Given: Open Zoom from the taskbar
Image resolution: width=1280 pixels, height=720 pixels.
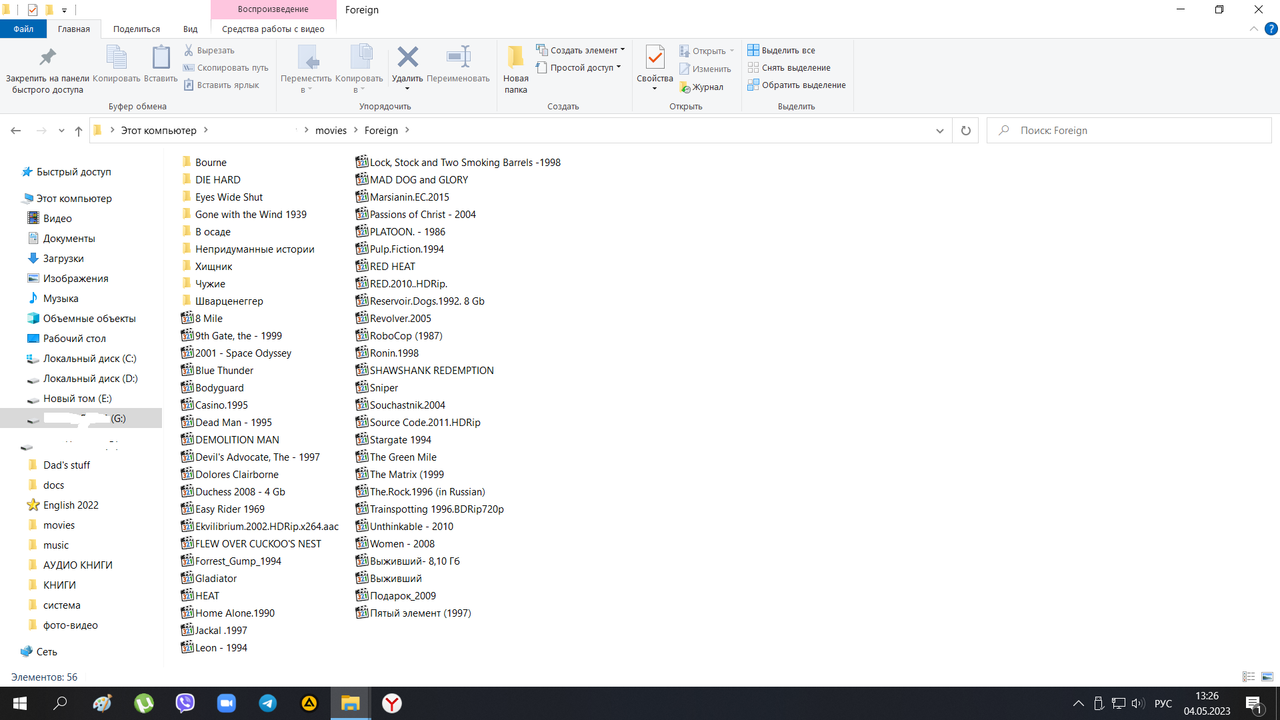Looking at the screenshot, I should point(226,703).
